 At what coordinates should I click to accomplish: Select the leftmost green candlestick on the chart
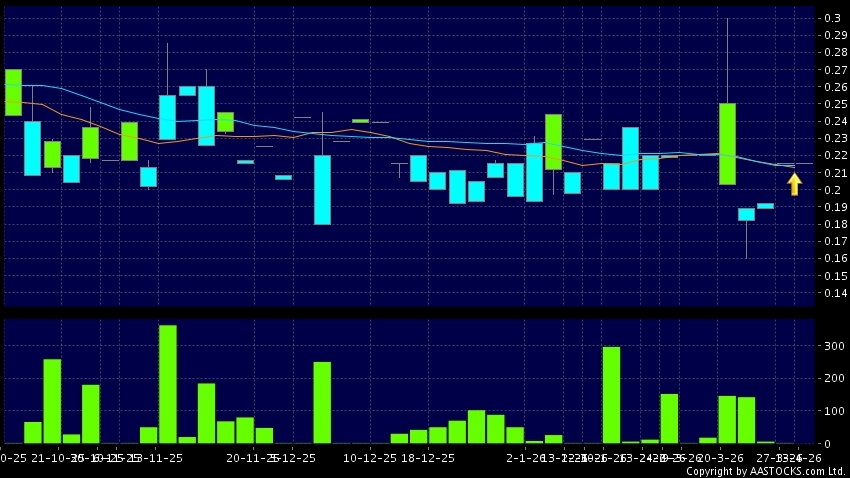(13, 93)
